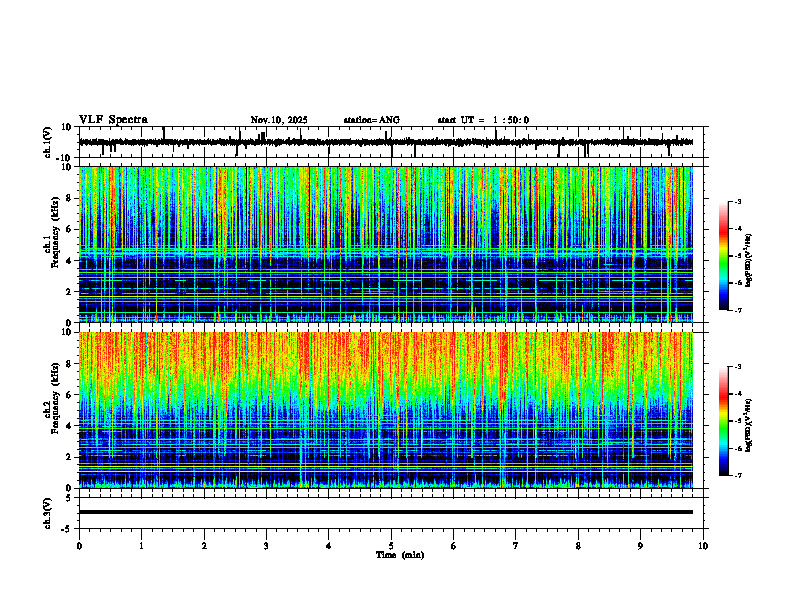Image resolution: width=792 pixels, height=612 pixels.
Task: Click the "-7" tick on ch.2 colorbar
Action: tap(738, 475)
